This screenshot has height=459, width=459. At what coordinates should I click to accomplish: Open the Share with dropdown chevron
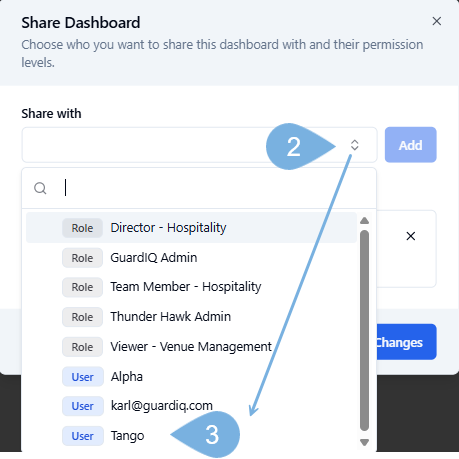[354, 145]
